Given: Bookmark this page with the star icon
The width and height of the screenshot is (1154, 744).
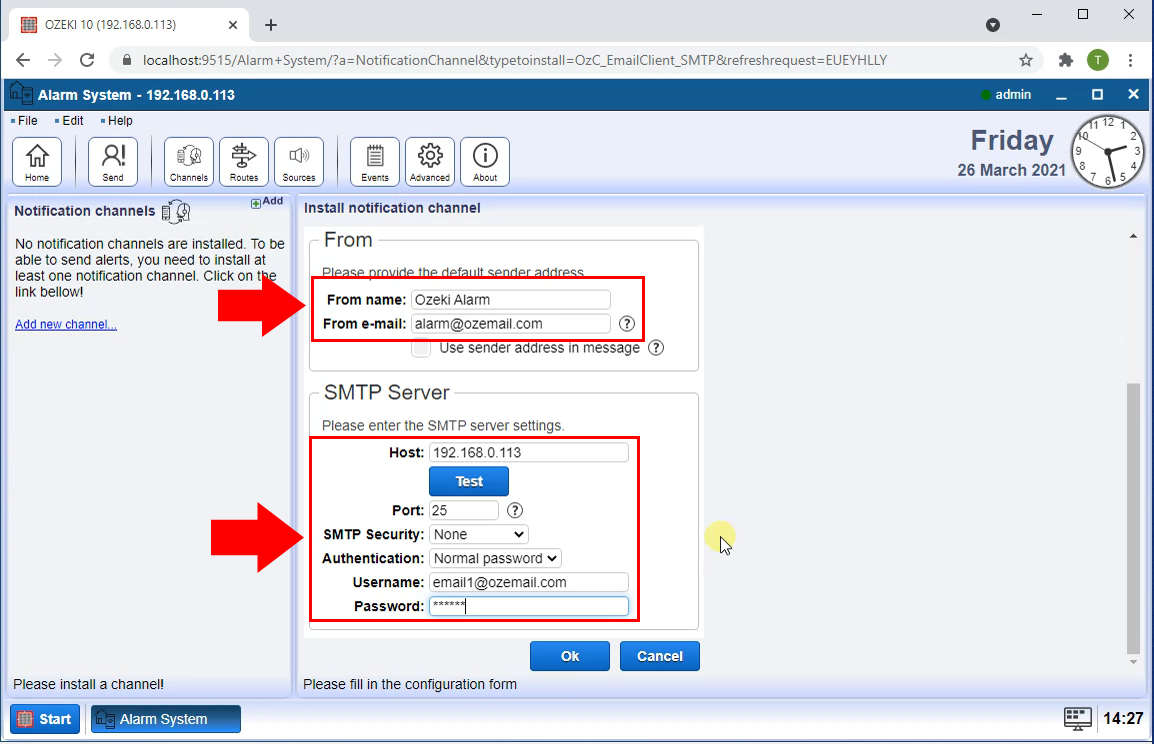Looking at the screenshot, I should tap(1026, 60).
